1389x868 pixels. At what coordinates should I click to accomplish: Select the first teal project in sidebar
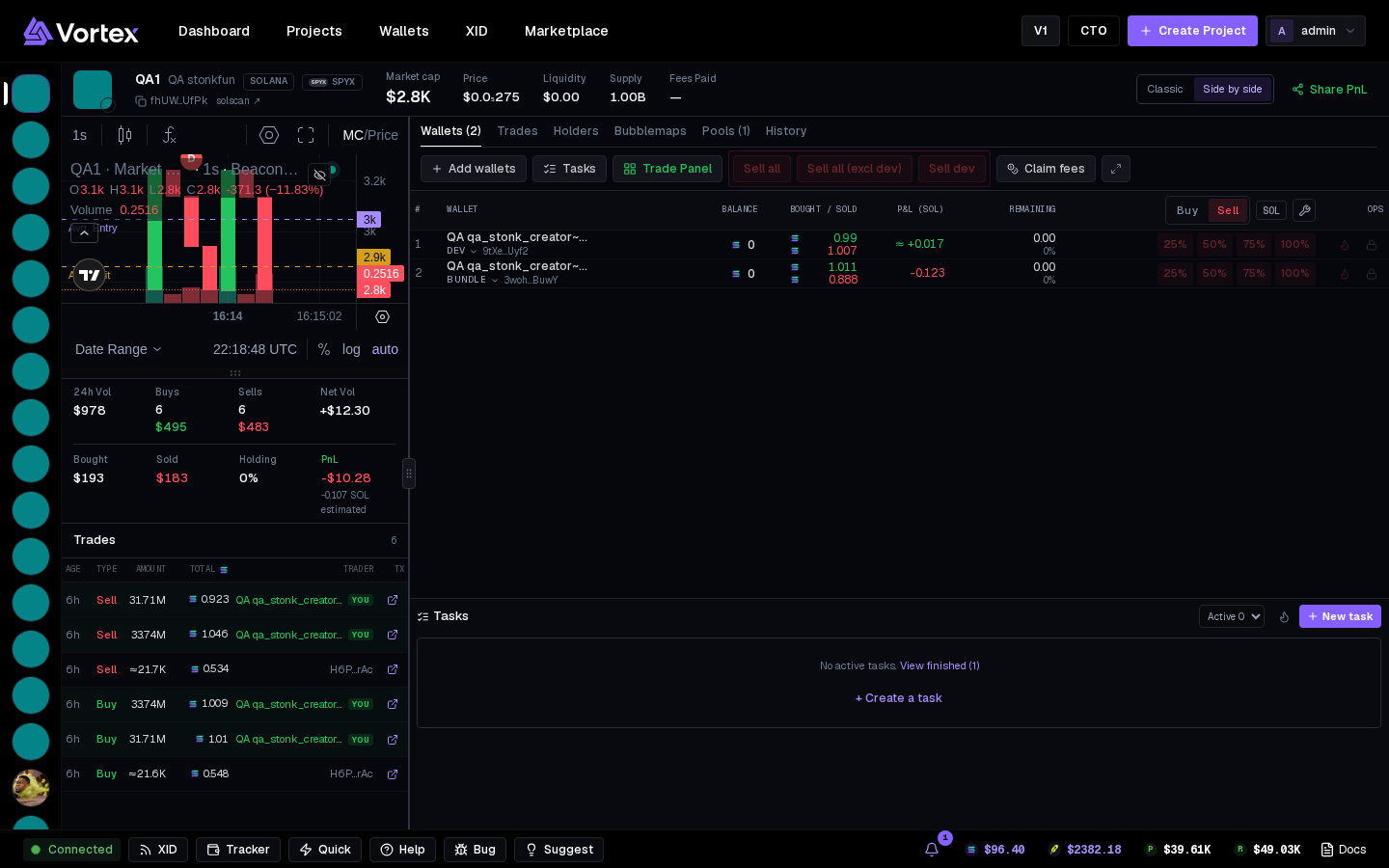[31, 94]
